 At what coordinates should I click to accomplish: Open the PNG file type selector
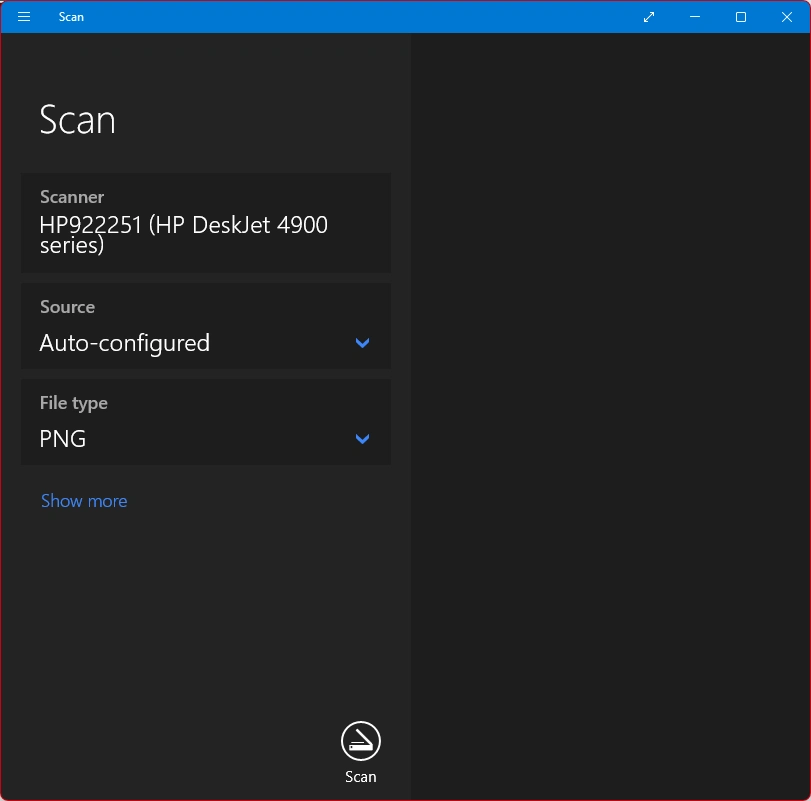point(206,422)
